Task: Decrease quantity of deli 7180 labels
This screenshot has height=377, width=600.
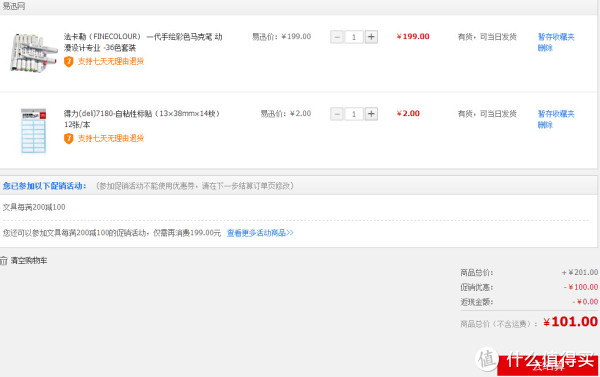Action: (x=337, y=114)
